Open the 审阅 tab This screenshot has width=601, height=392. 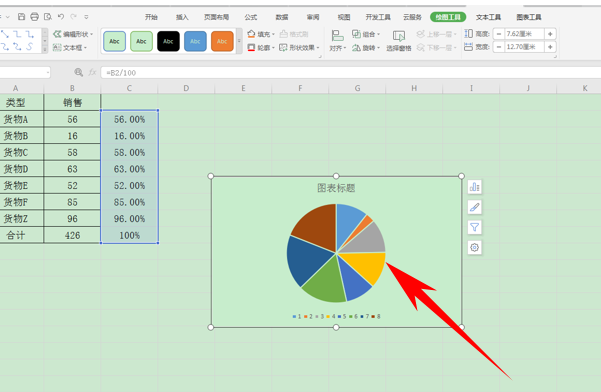[313, 17]
